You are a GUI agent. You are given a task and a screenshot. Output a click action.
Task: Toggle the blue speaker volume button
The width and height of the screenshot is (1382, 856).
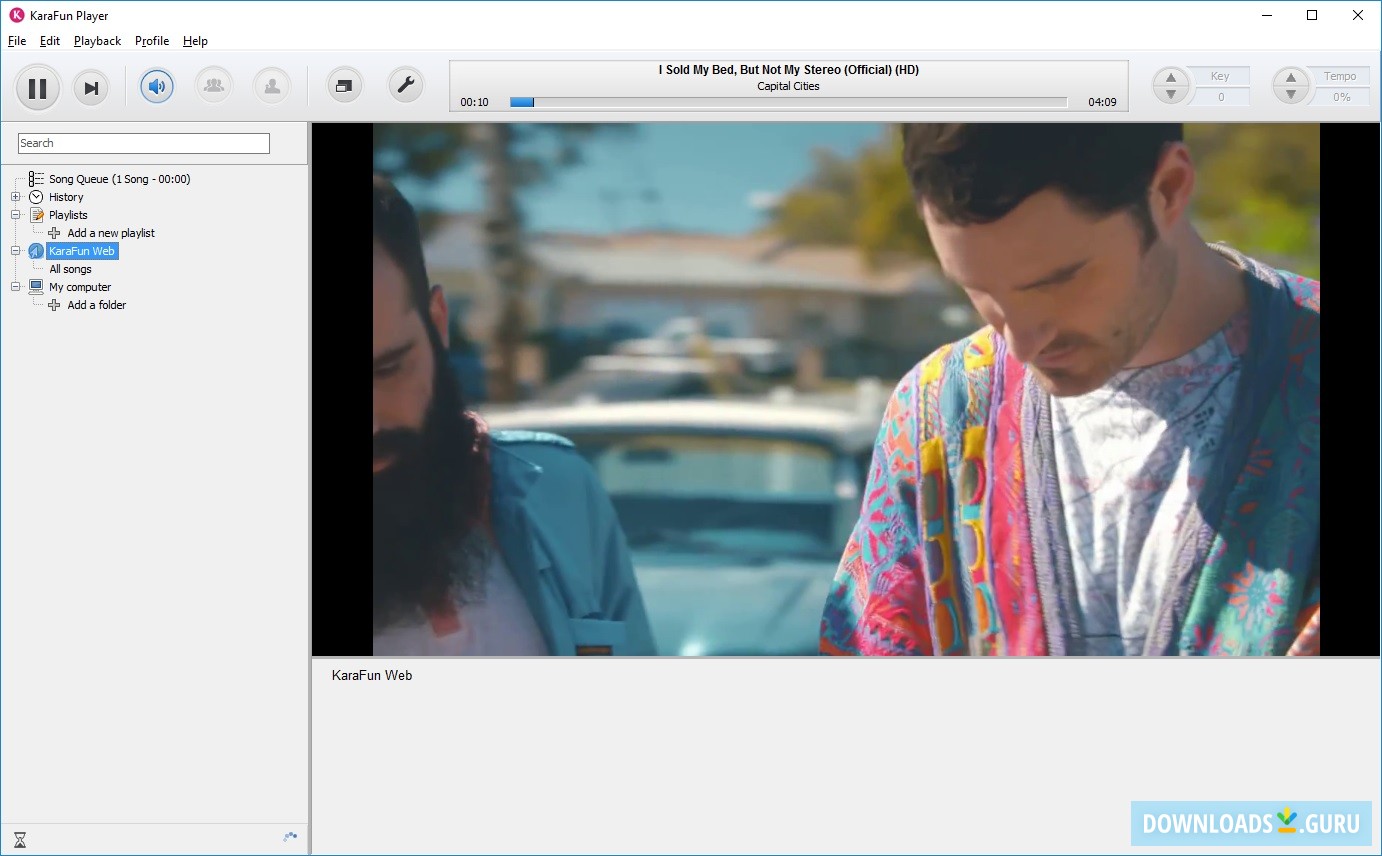click(x=157, y=86)
